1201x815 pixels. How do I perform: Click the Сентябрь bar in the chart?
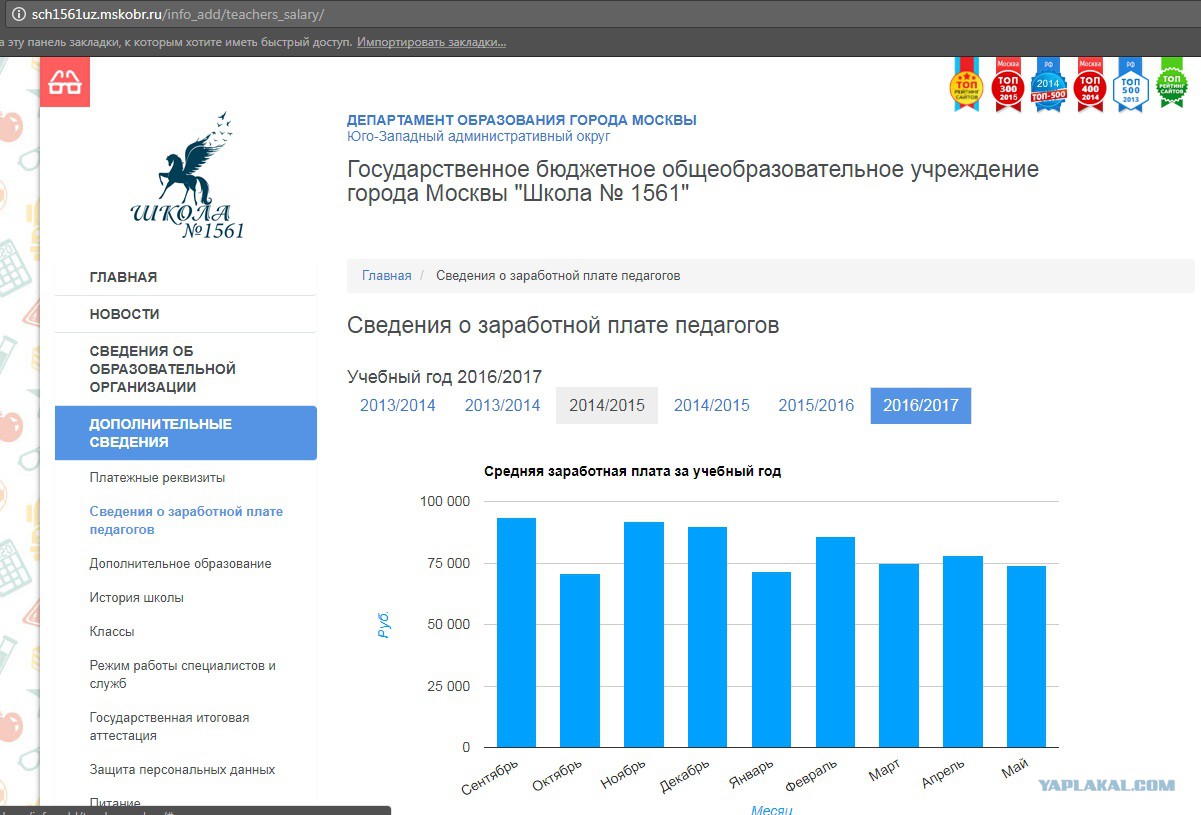[516, 632]
